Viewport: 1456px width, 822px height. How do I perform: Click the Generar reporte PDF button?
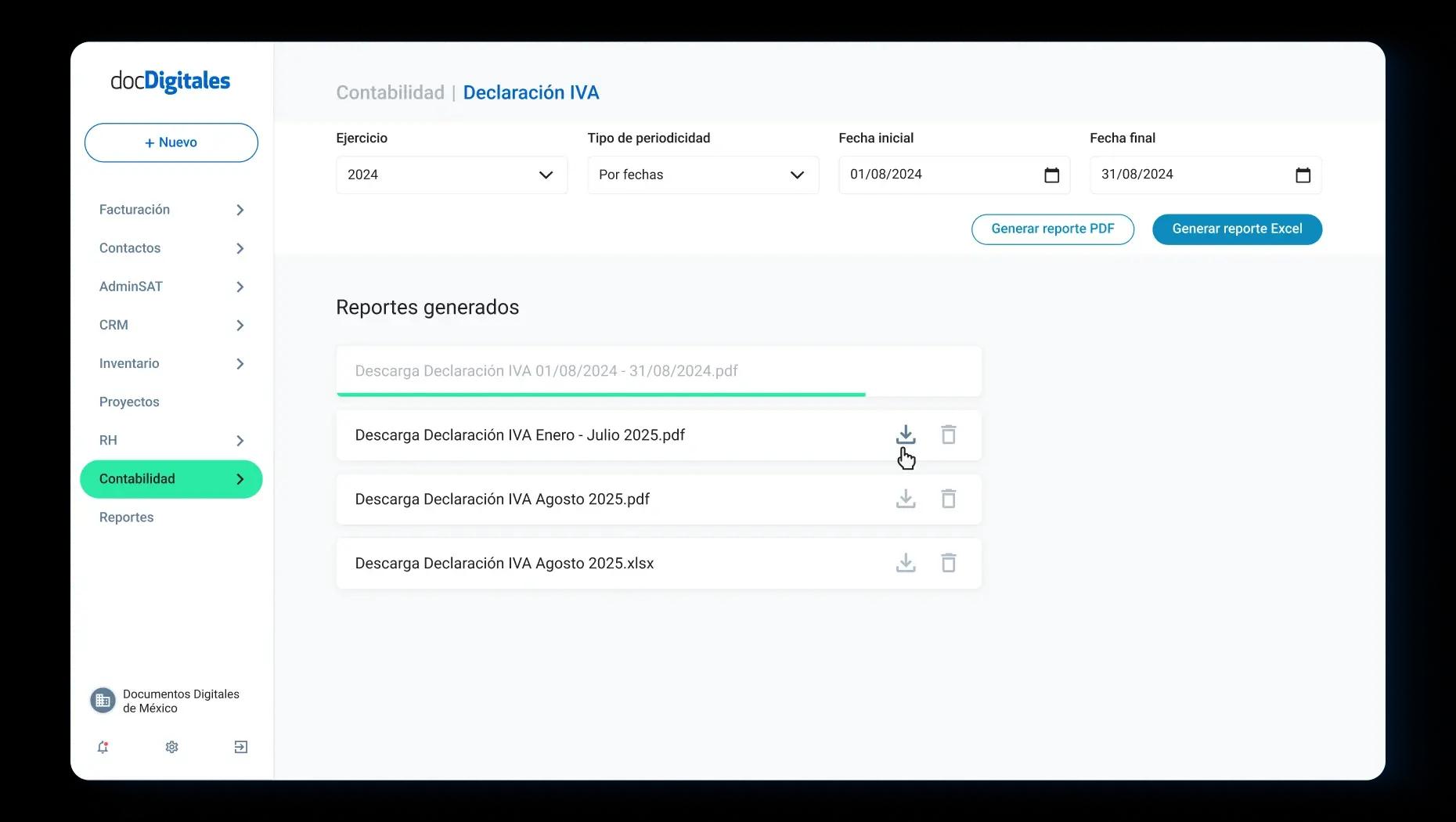click(1052, 229)
